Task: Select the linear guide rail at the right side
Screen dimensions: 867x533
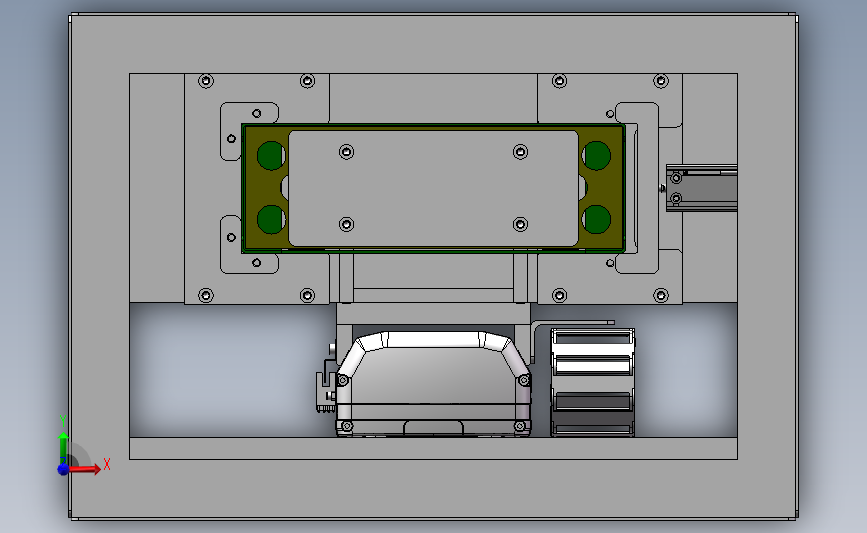Action: [x=702, y=187]
